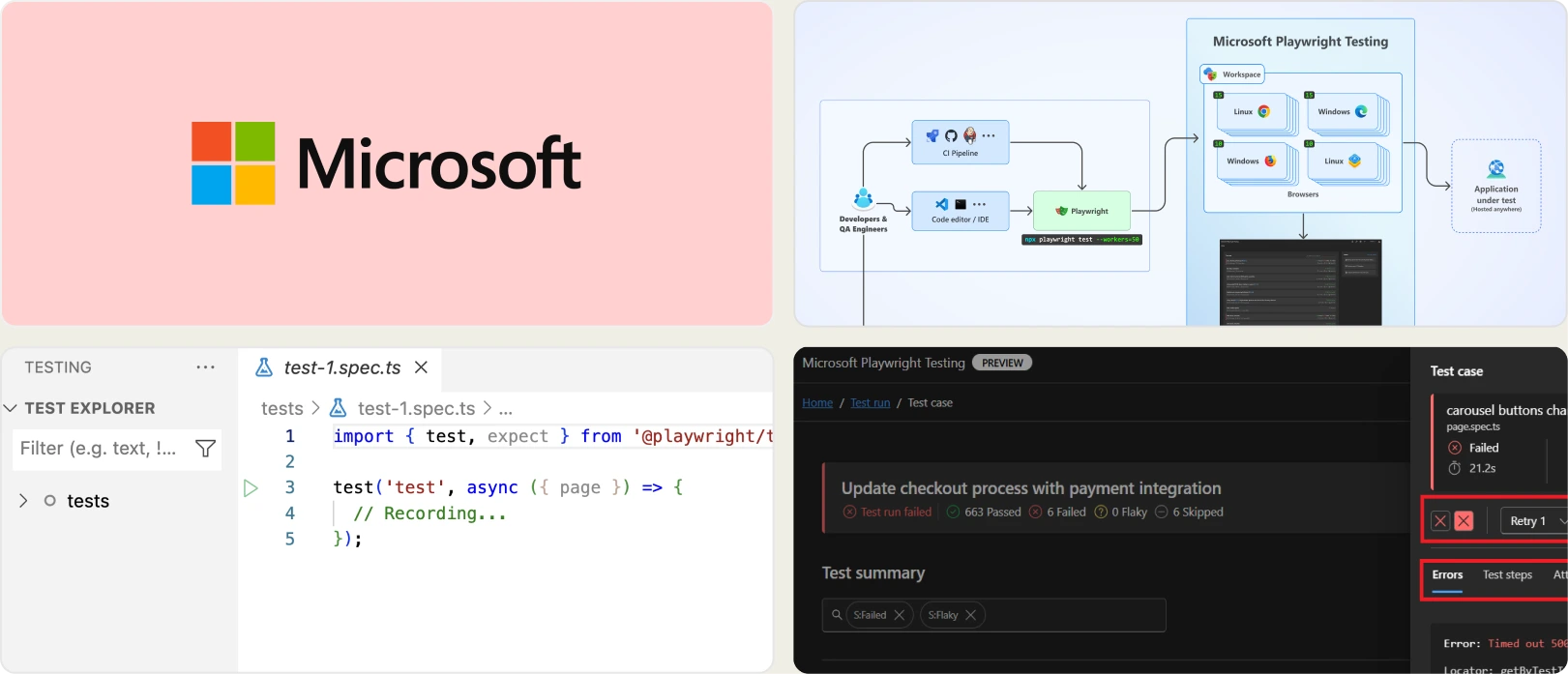The image size is (1568, 674).
Task: Click the Microsoft four-square logo
Action: 233,163
